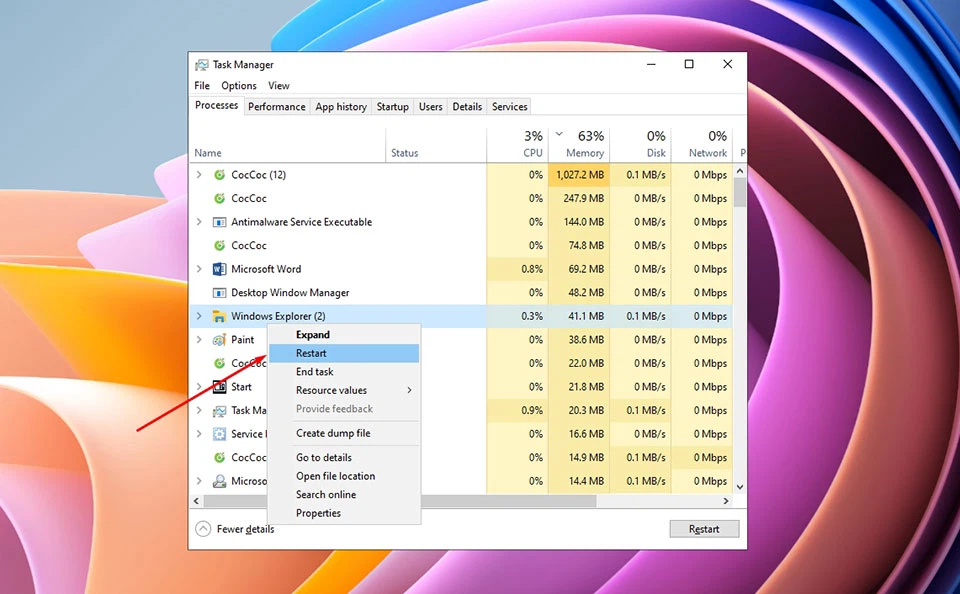Expand the Microsoft Word process group

point(199,269)
